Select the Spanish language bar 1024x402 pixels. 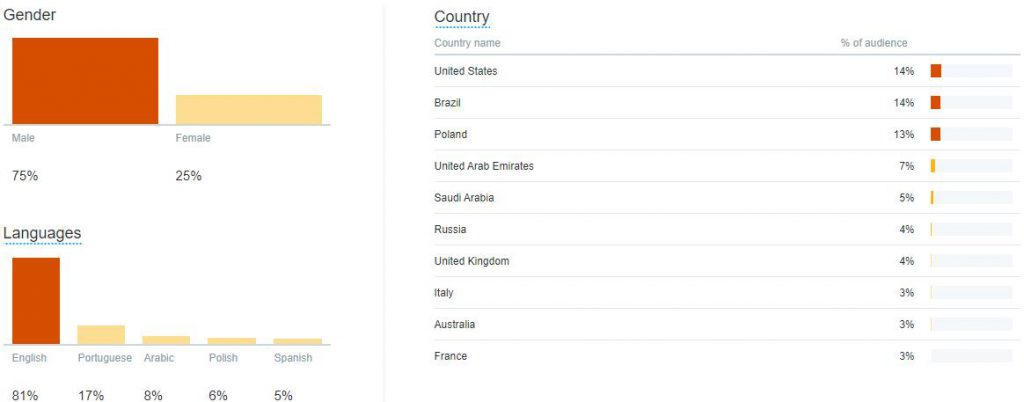(297, 341)
